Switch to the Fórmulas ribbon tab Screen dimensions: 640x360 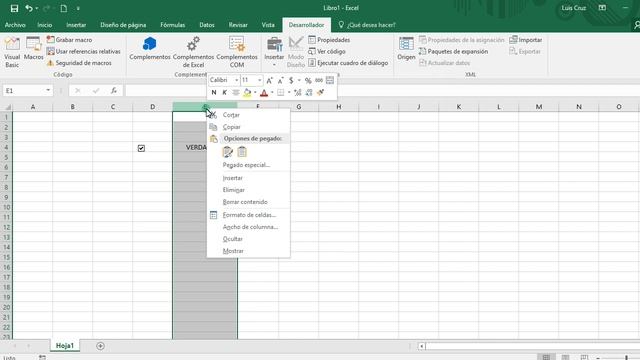(x=172, y=25)
